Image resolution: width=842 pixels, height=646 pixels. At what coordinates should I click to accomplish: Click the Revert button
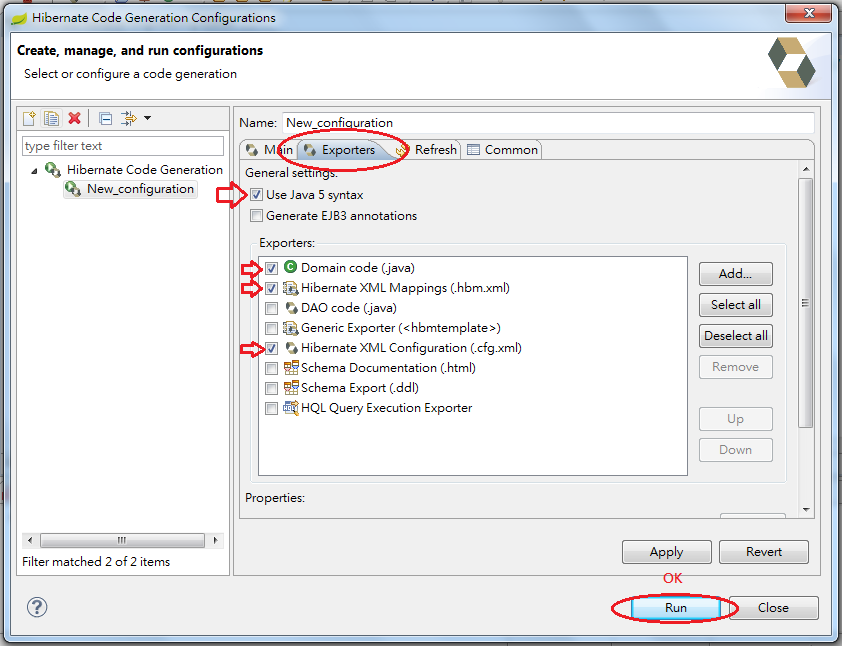764,552
